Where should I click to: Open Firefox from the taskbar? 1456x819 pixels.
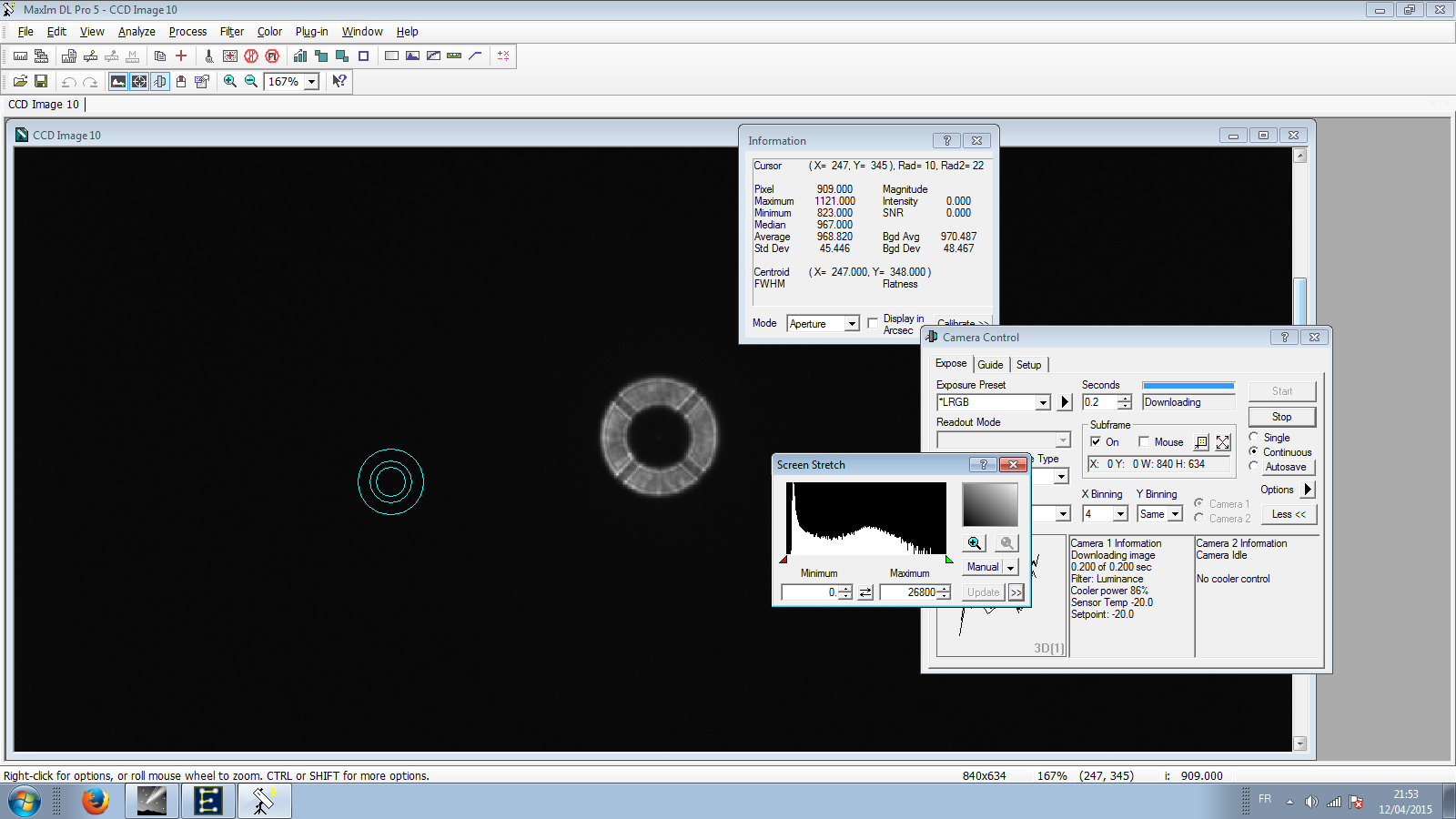click(x=95, y=801)
